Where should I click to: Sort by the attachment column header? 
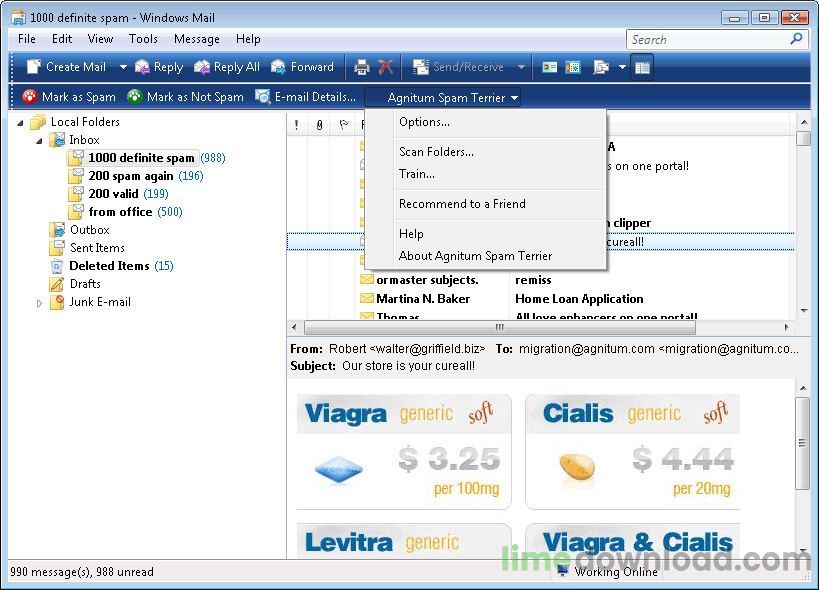point(319,125)
